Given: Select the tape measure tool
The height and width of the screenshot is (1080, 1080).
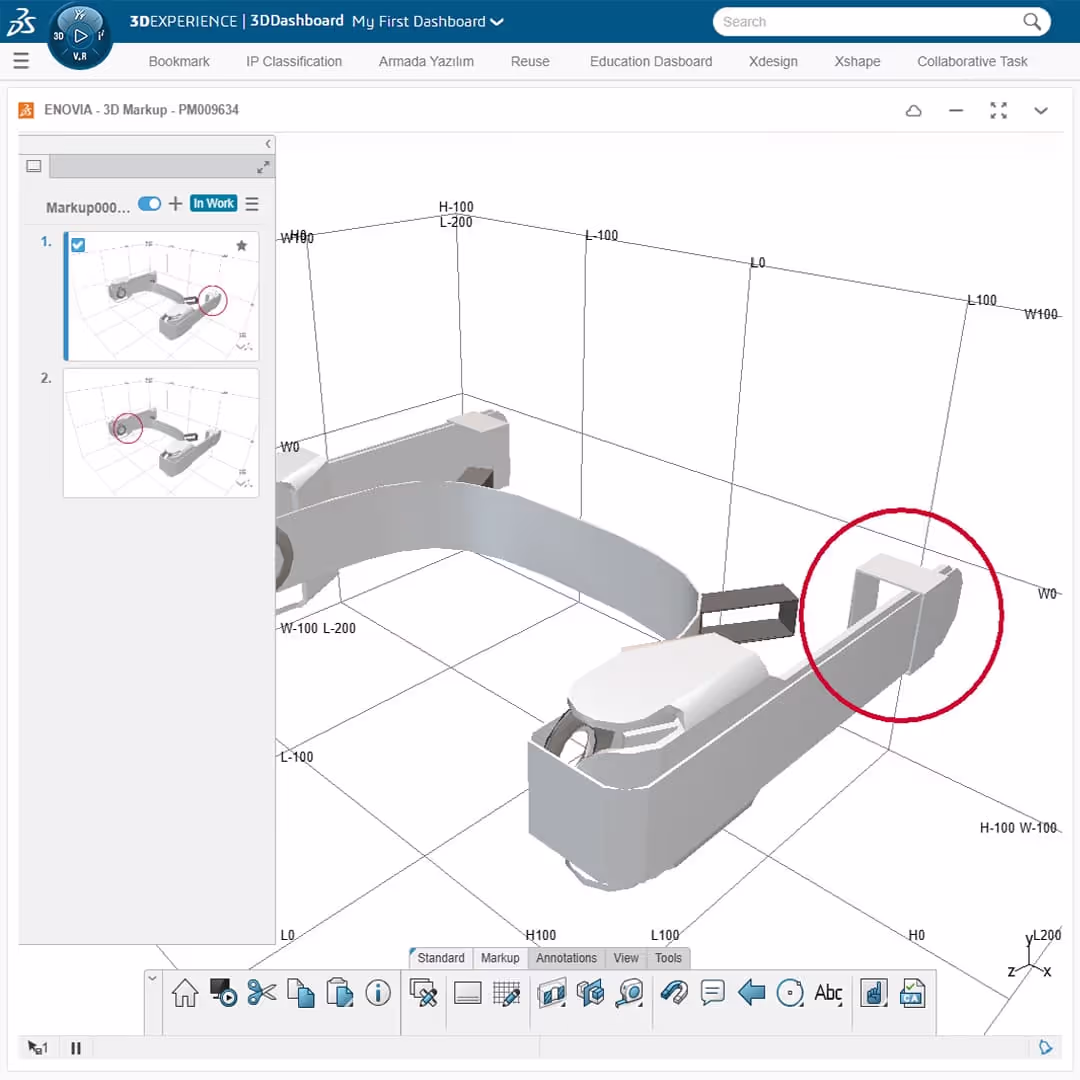Looking at the screenshot, I should [x=629, y=993].
